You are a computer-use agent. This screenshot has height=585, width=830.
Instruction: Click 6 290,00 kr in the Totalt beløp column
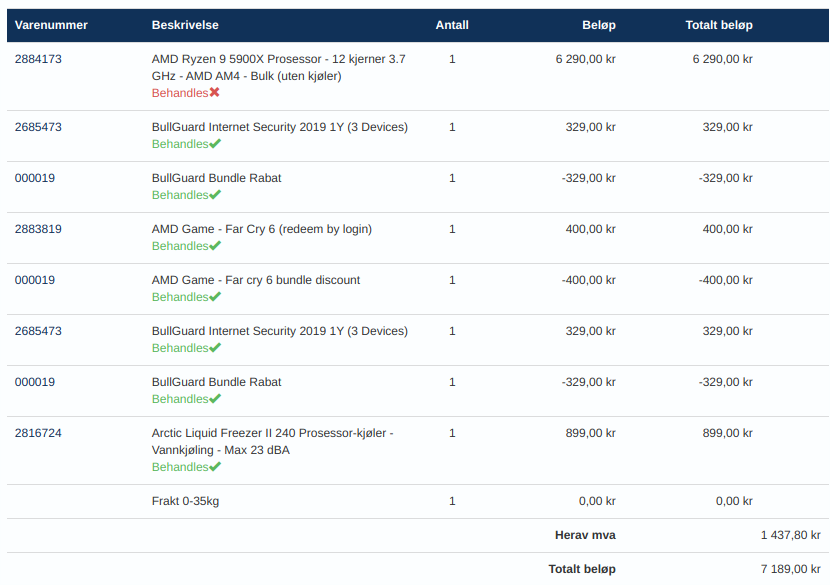723,59
